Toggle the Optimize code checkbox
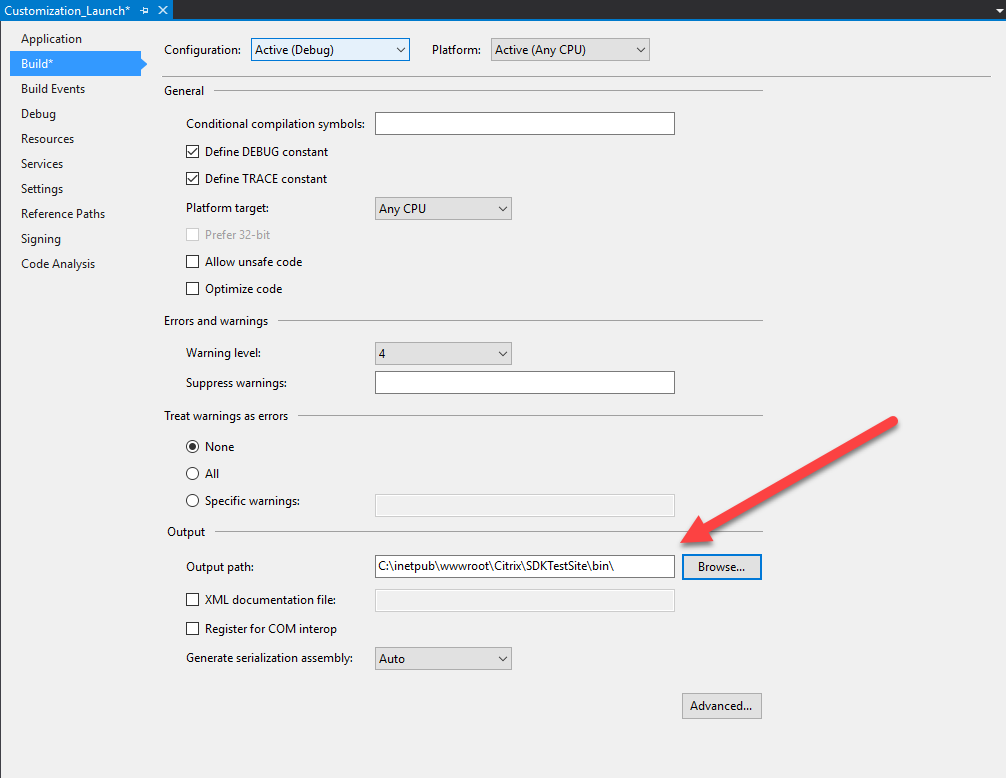Image resolution: width=1006 pixels, height=778 pixels. tap(193, 289)
